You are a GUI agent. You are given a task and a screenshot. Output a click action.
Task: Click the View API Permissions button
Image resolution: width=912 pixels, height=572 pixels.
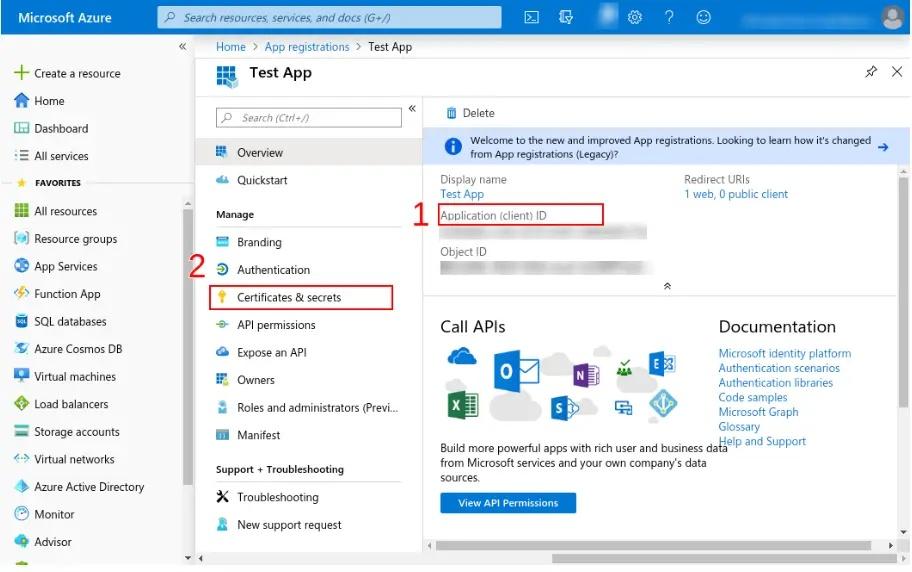pos(508,503)
